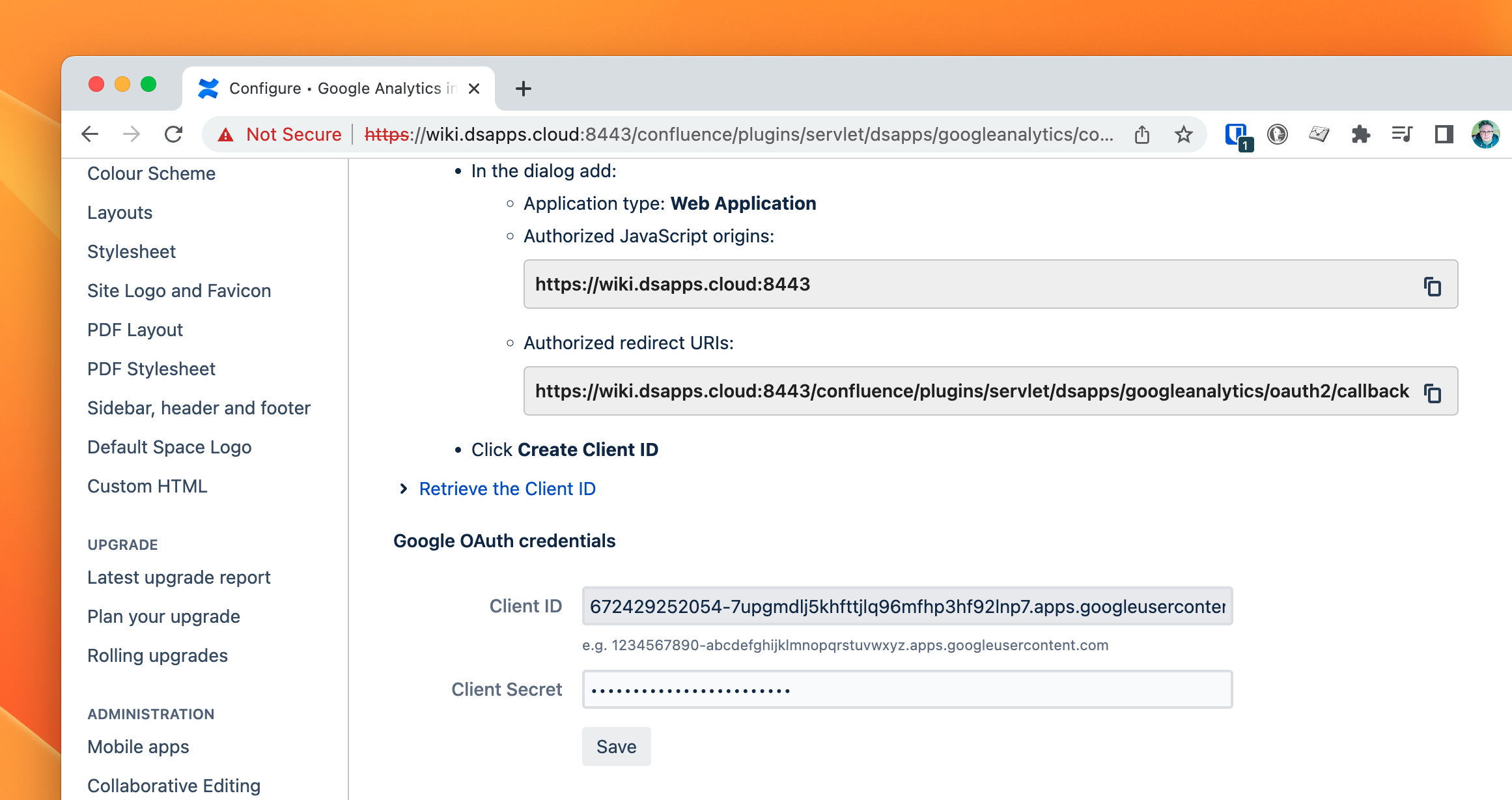Focus the Client Secret field
The width and height of the screenshot is (1512, 800).
pyautogui.click(x=906, y=690)
